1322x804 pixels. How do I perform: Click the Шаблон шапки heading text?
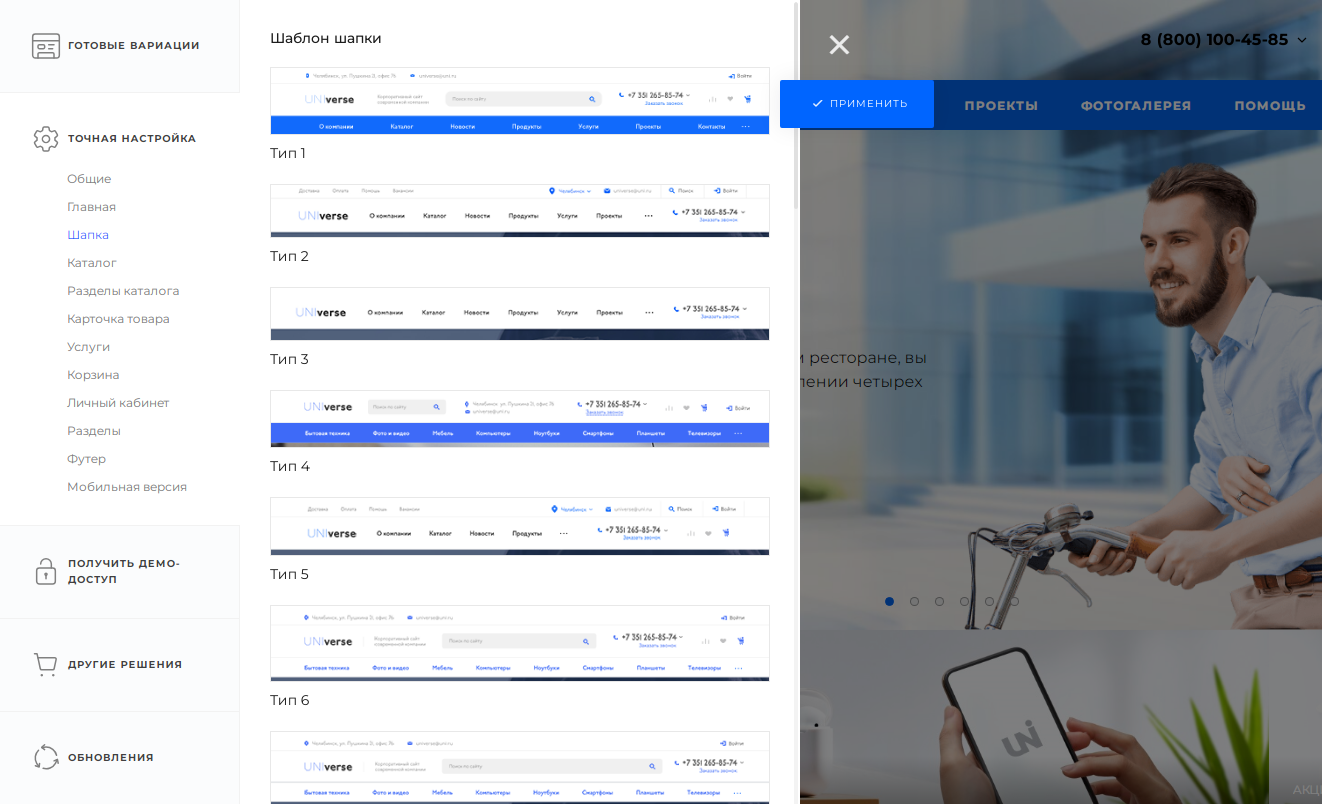click(326, 38)
